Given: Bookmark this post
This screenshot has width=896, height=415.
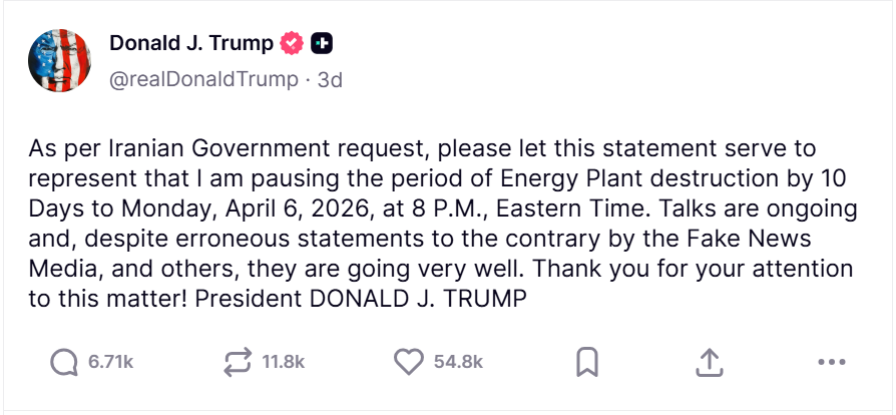Looking at the screenshot, I should point(587,362).
